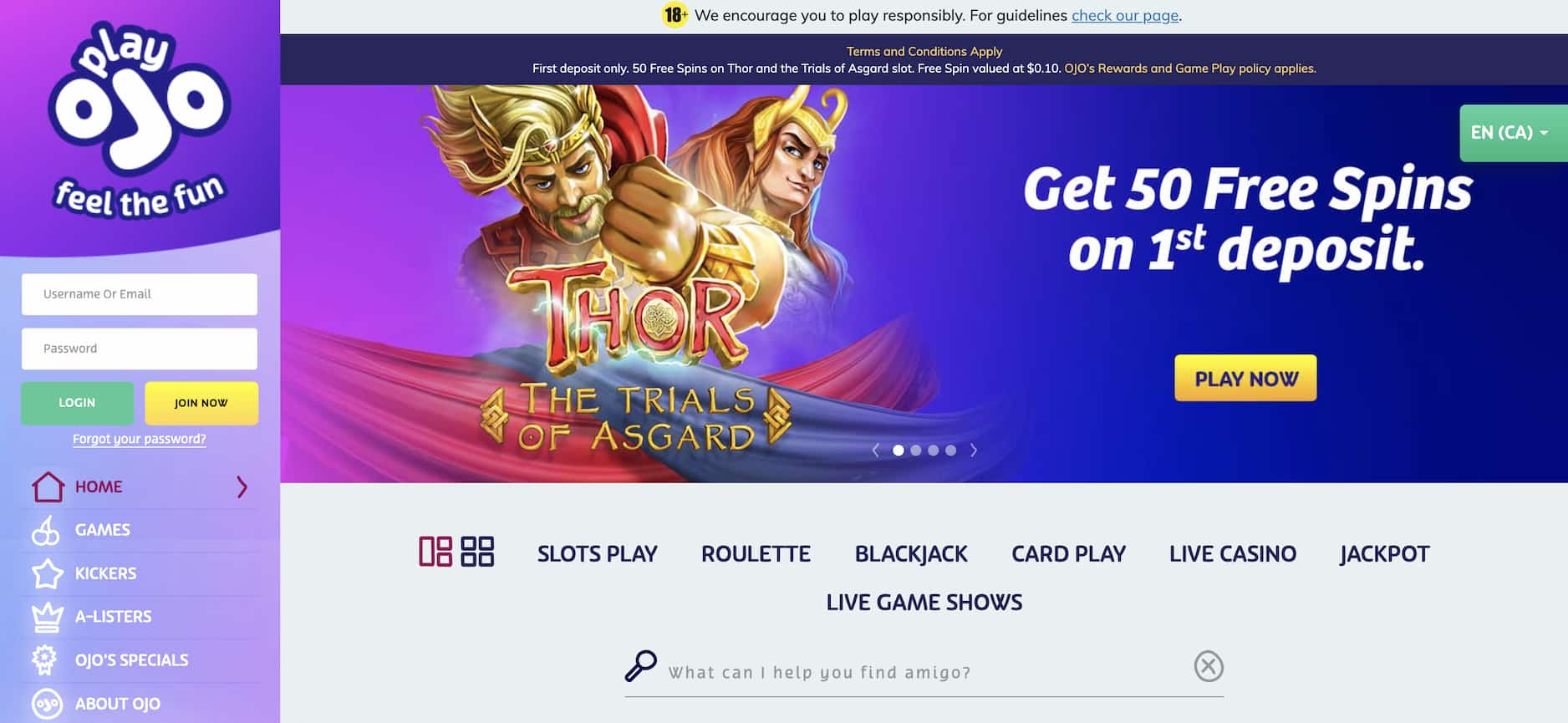Open the Live Casino tab

1233,554
